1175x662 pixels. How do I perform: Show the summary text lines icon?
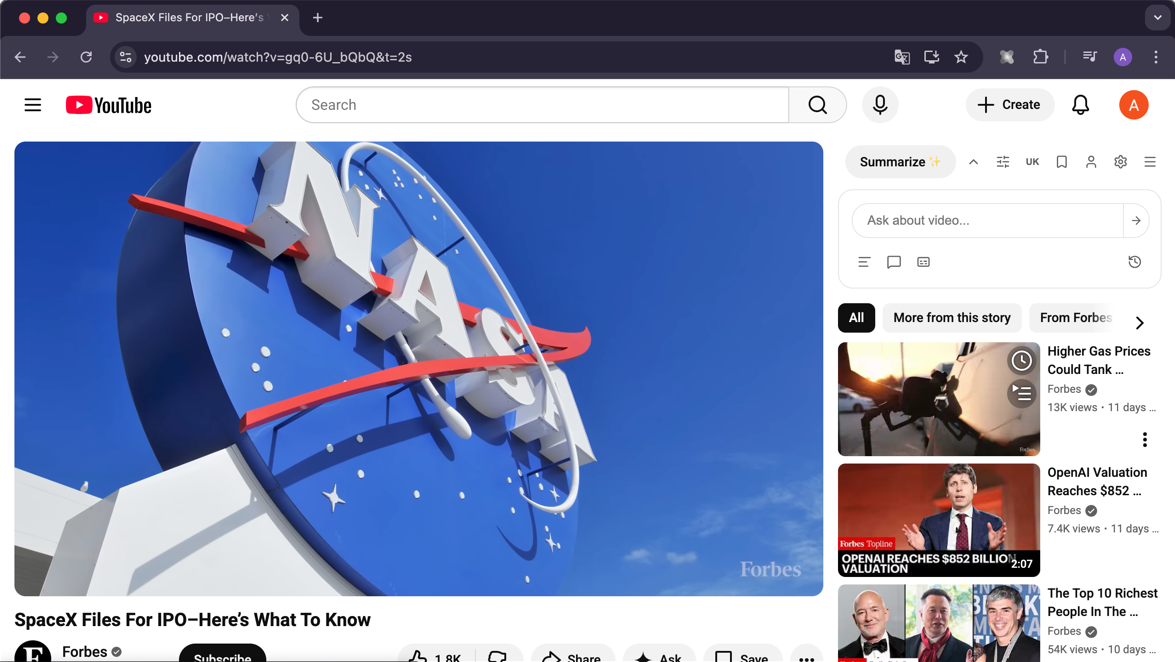coord(864,262)
